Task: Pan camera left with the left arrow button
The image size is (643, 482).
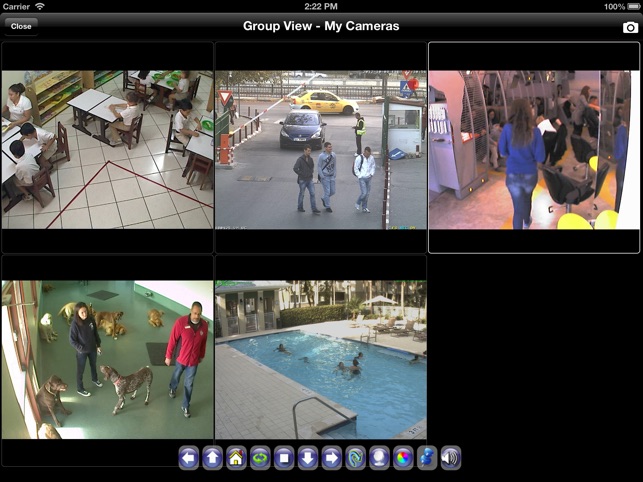Action: tap(189, 458)
